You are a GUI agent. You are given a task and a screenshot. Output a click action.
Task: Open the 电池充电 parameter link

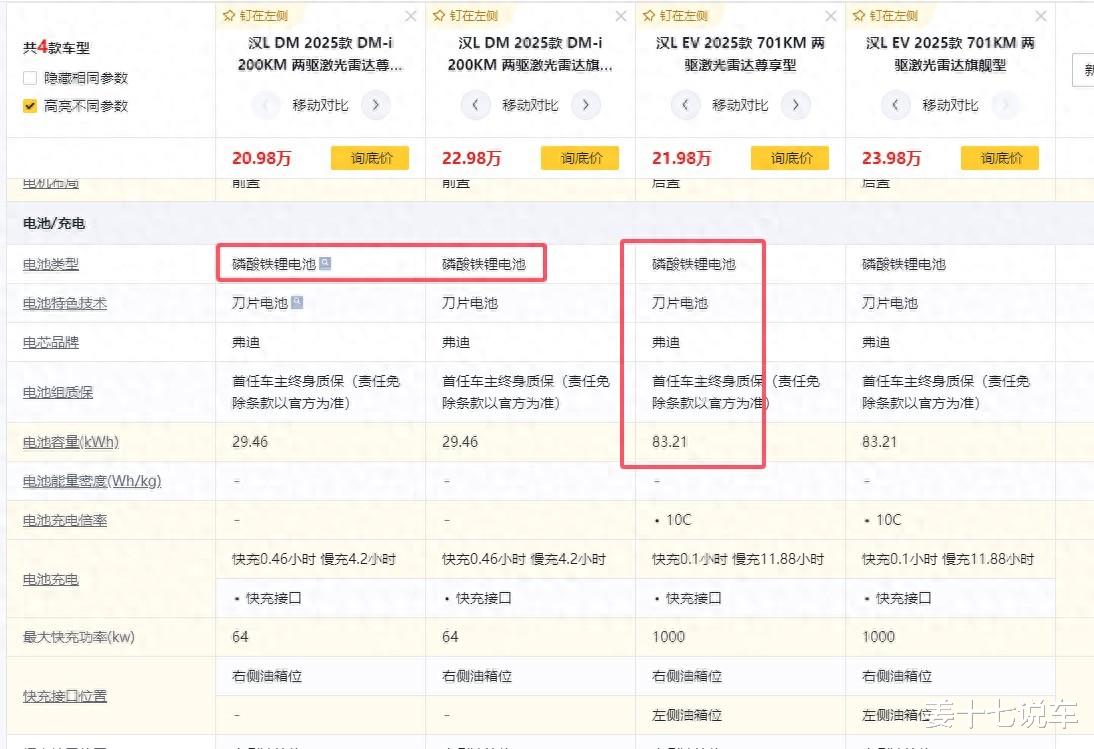51,579
